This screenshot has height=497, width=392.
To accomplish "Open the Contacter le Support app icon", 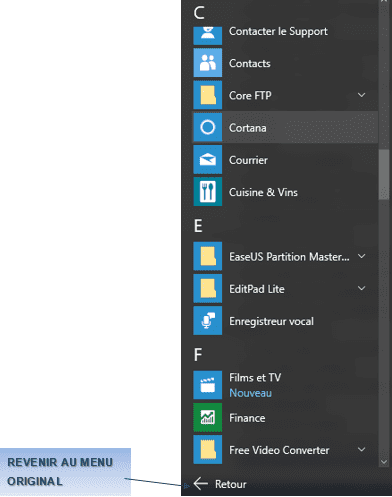I will [x=208, y=35].
